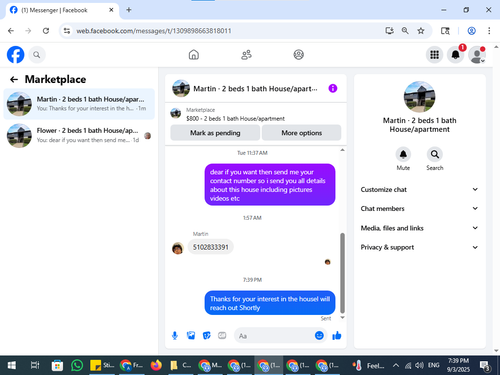Open Windows Start menu
The height and width of the screenshot is (375, 500).
click(12, 366)
